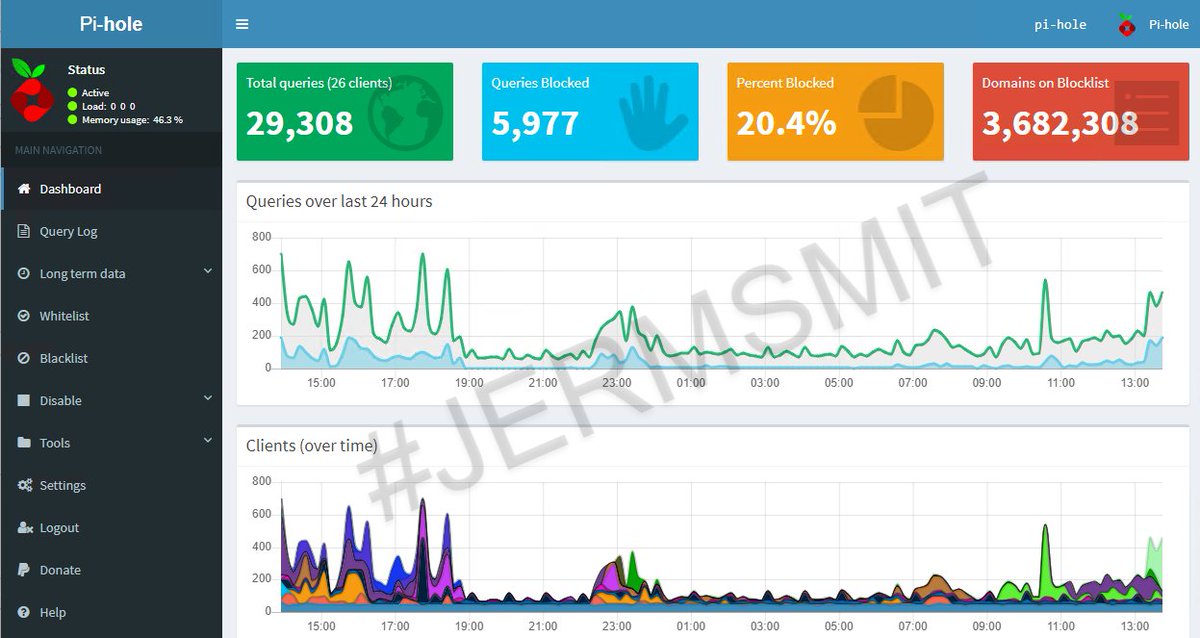Click the 5,977 blocked queries value
The image size is (1200, 638).
click(x=535, y=123)
